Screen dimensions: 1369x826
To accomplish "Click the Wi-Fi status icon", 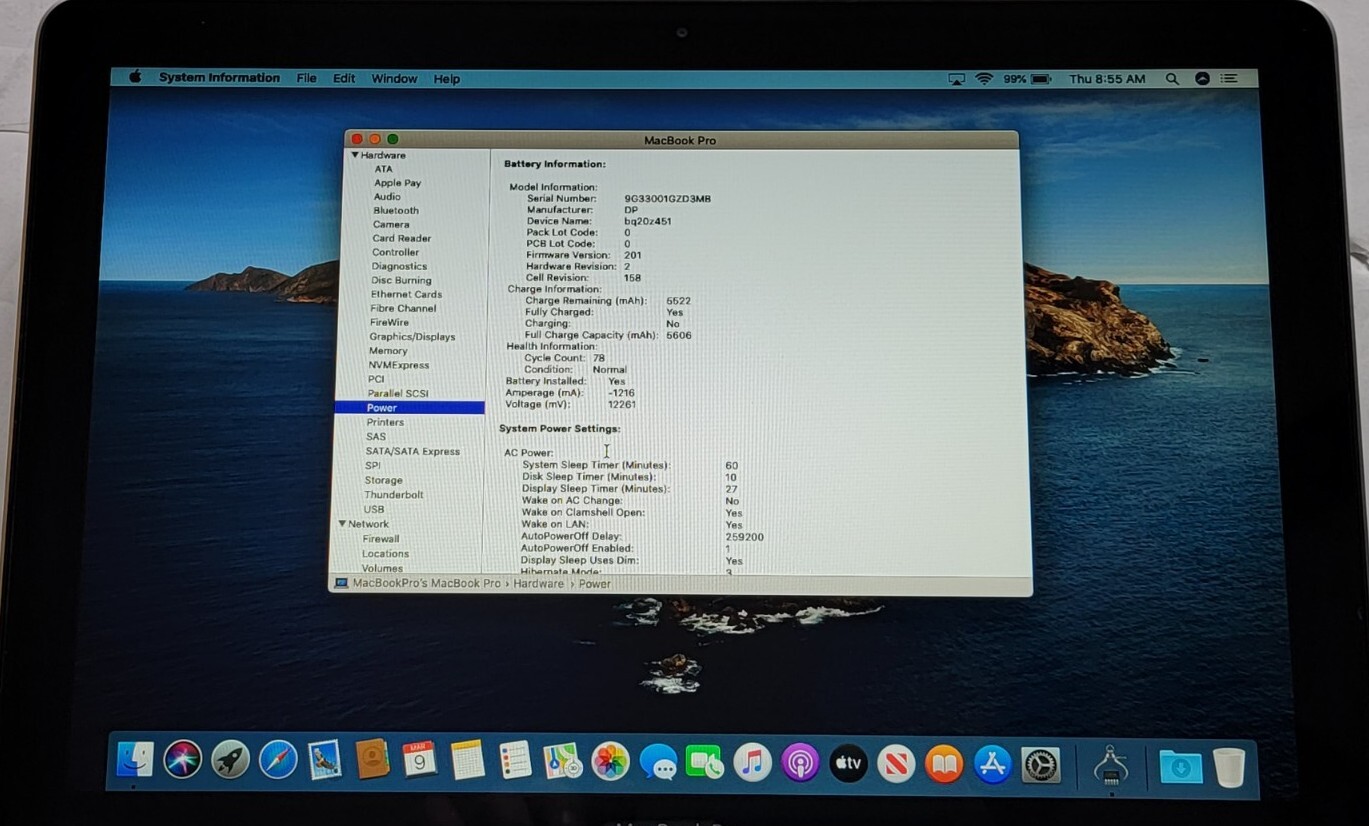I will pos(984,79).
